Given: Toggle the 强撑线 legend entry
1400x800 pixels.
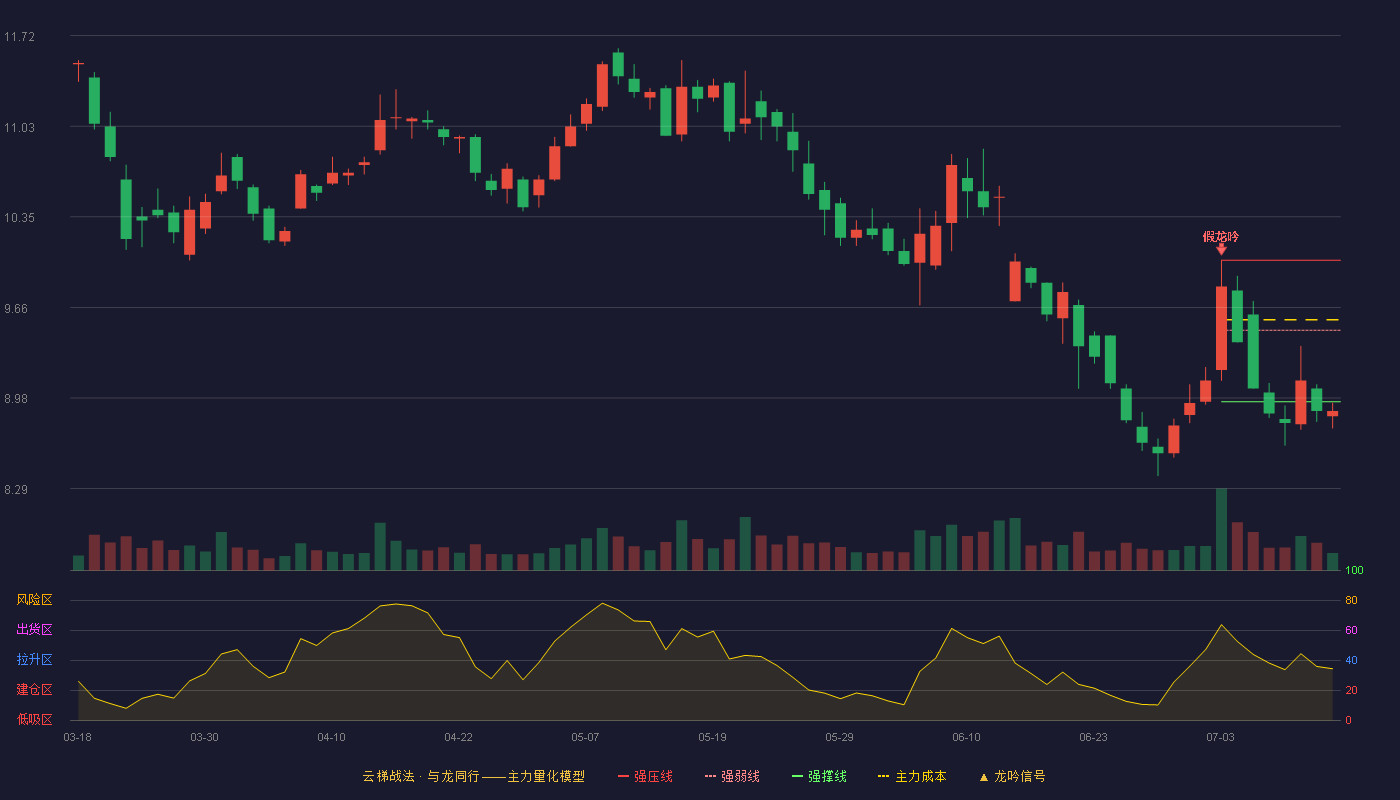Looking at the screenshot, I should [x=819, y=776].
